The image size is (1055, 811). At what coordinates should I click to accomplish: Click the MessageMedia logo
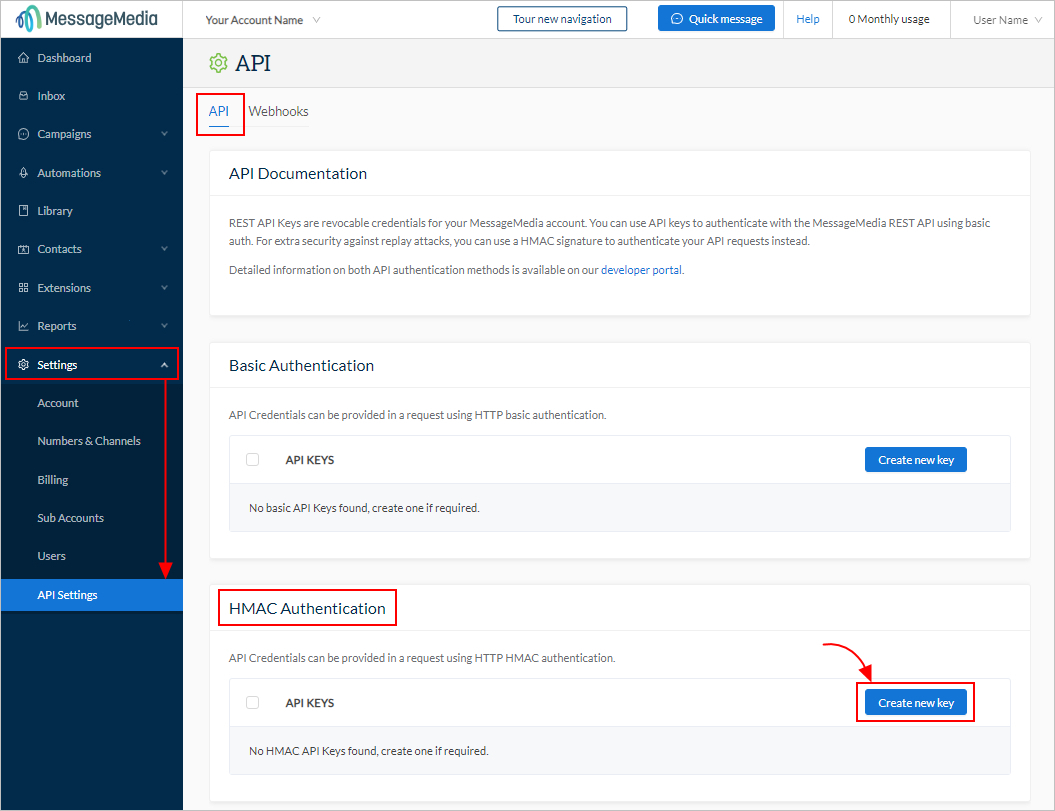pyautogui.click(x=87, y=19)
